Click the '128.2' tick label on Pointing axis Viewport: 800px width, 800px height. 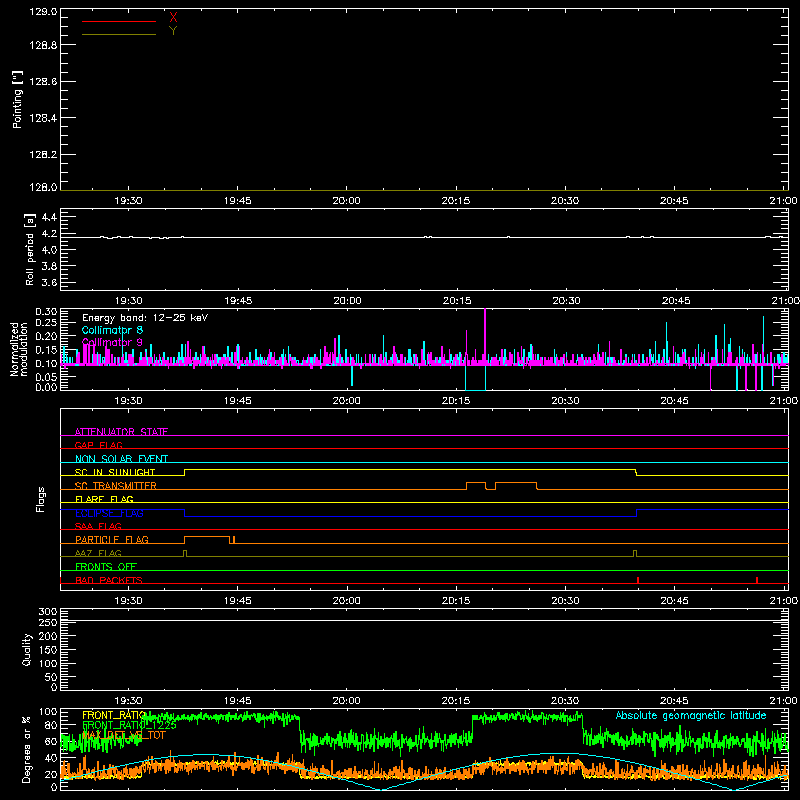coord(43,155)
